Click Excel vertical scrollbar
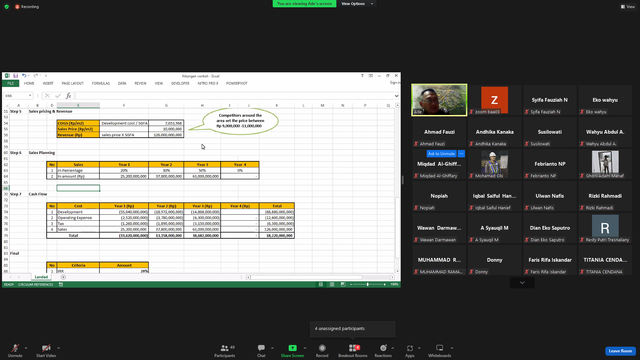This screenshot has height=360, width=640. coord(398,188)
